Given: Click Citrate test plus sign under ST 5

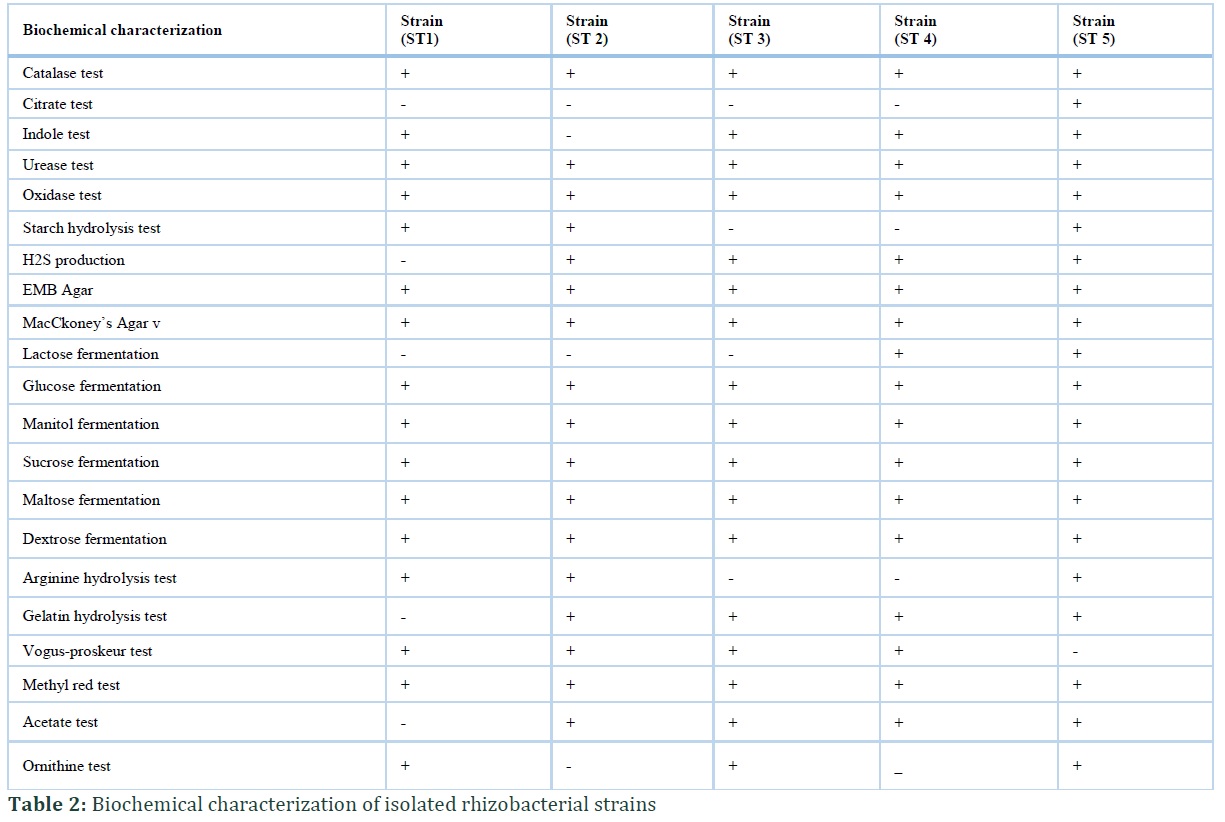Looking at the screenshot, I should 1077,104.
